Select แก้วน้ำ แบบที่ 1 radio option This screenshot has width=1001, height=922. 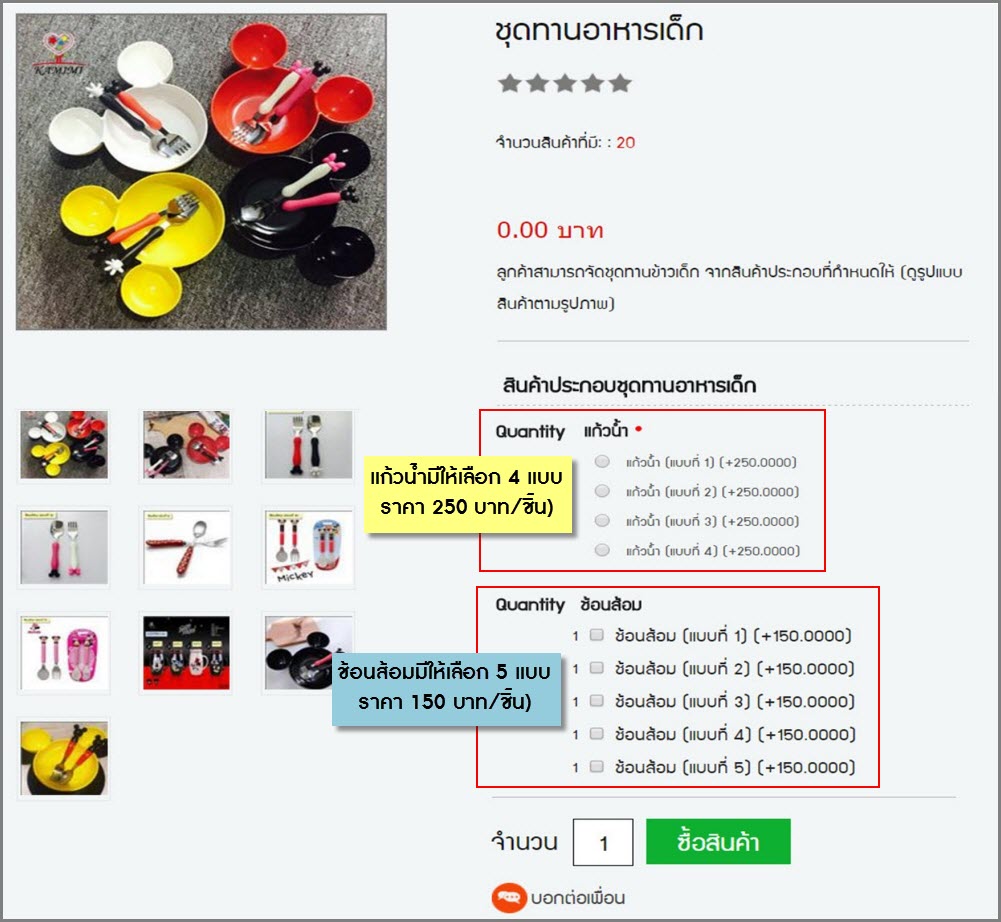602,461
